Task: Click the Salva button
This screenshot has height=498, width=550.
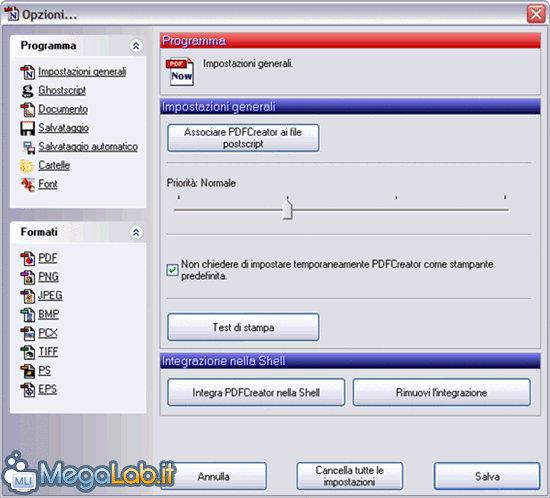Action: tap(487, 476)
